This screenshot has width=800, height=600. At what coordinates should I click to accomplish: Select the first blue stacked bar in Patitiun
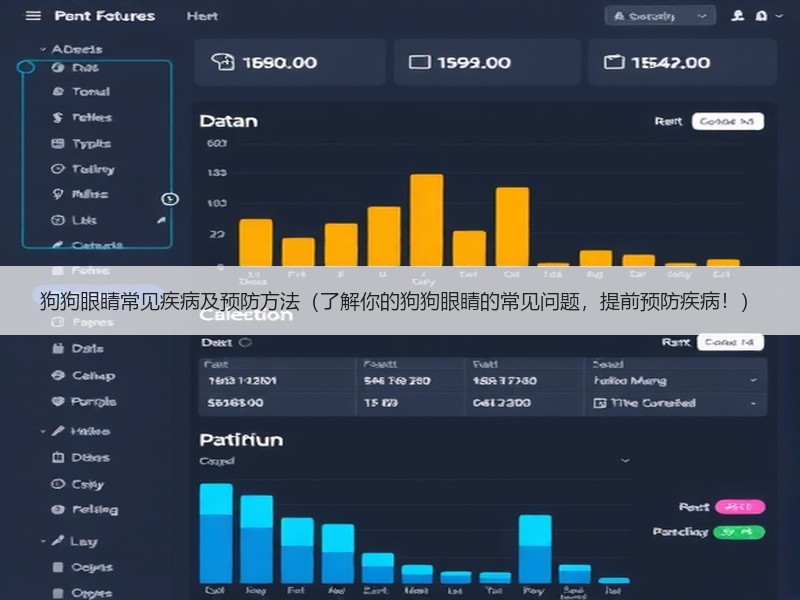coord(216,533)
